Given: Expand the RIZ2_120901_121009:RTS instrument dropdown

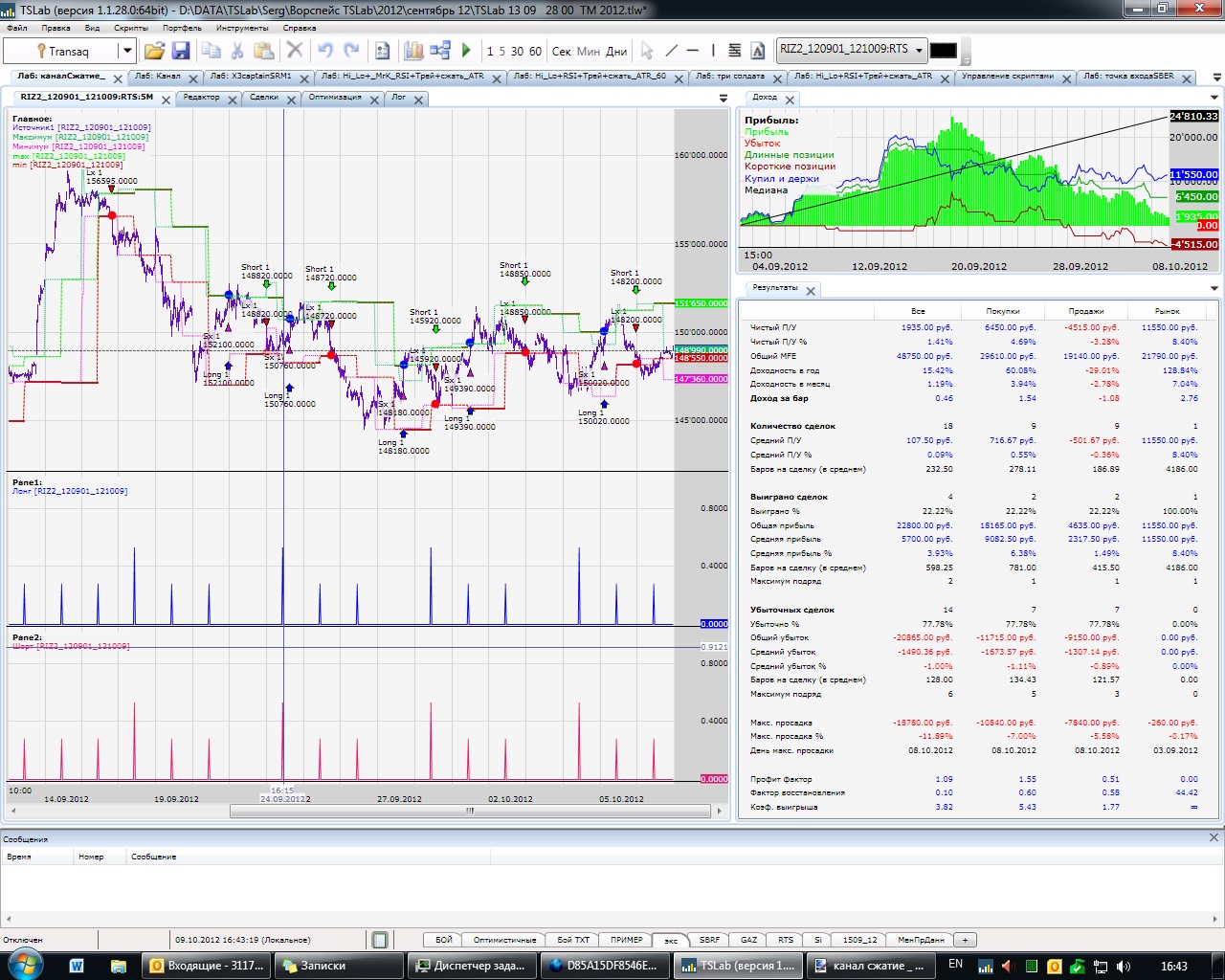Looking at the screenshot, I should pos(919,50).
